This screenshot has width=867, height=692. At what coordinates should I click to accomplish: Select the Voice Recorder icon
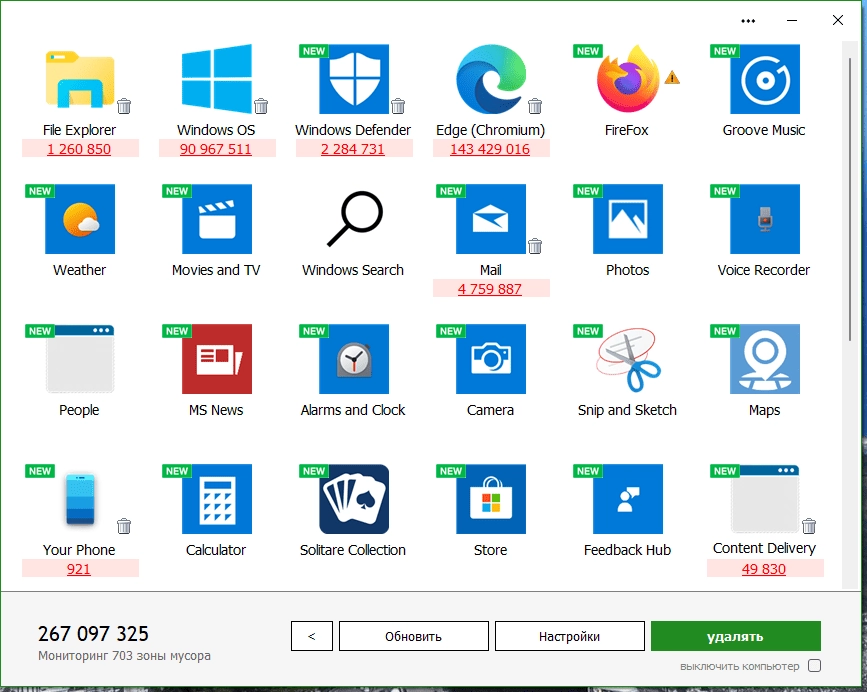click(765, 219)
